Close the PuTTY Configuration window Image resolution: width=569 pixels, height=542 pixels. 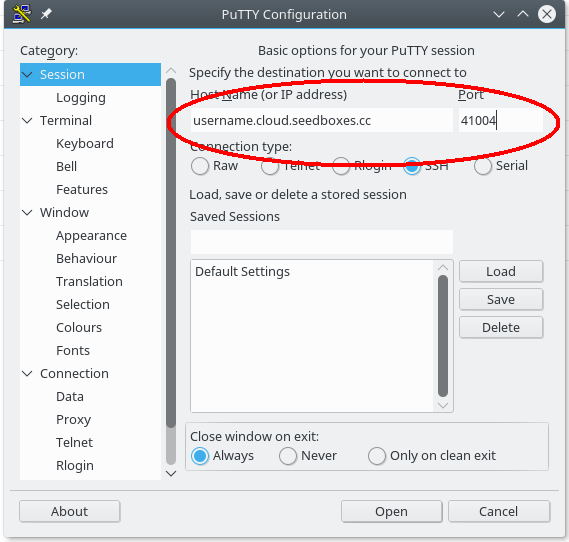[547, 15]
